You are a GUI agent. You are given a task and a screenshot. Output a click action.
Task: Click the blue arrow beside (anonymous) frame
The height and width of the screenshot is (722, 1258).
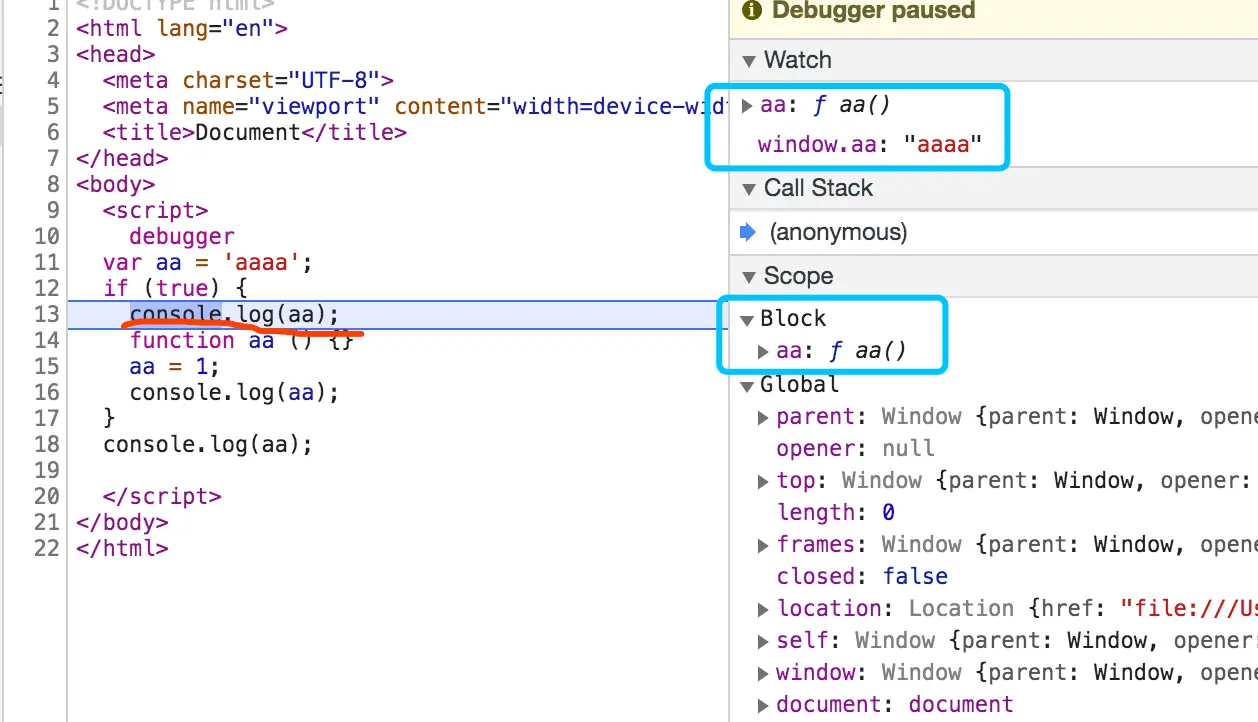(x=747, y=231)
